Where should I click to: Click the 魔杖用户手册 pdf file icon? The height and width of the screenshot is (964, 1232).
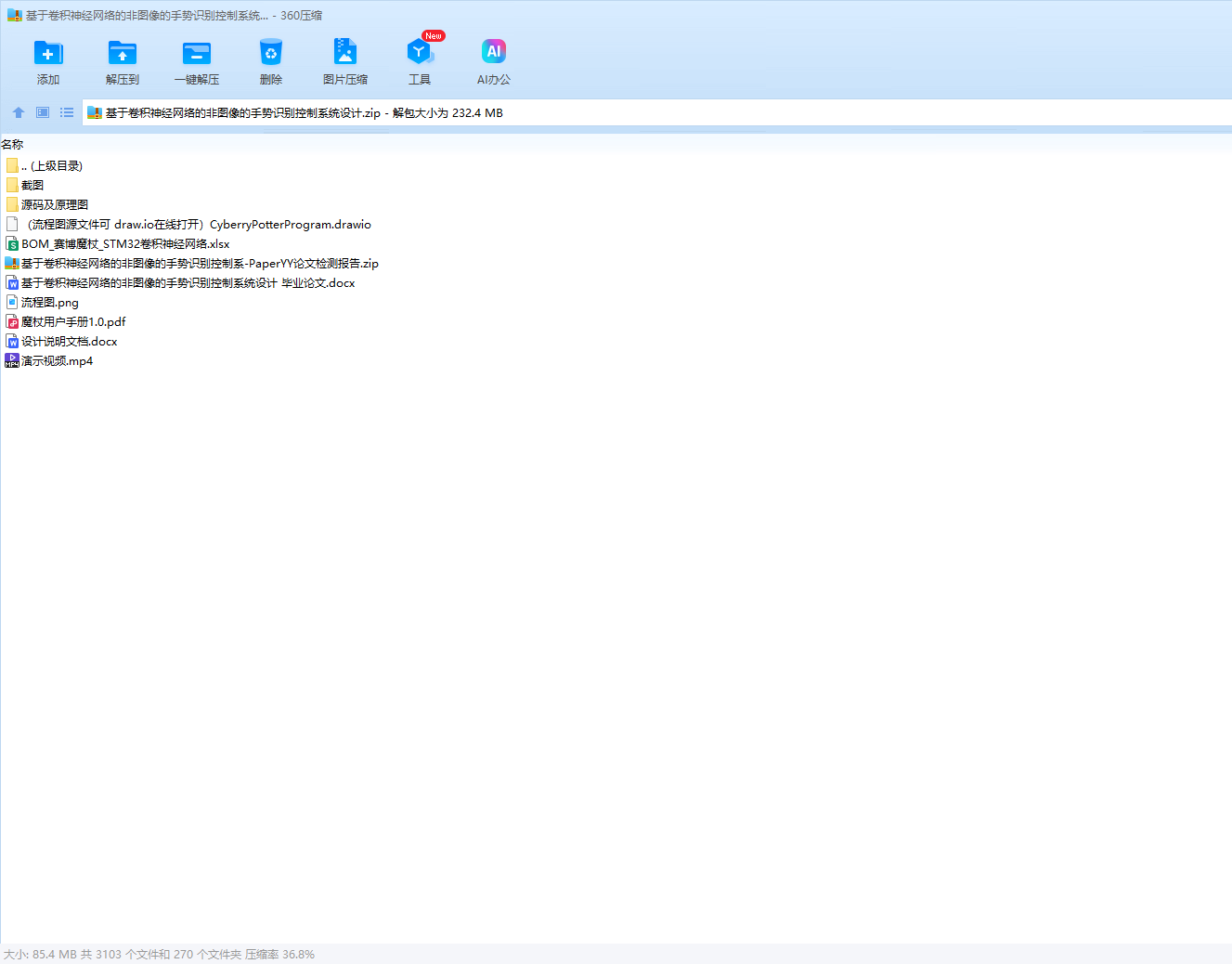[x=12, y=321]
